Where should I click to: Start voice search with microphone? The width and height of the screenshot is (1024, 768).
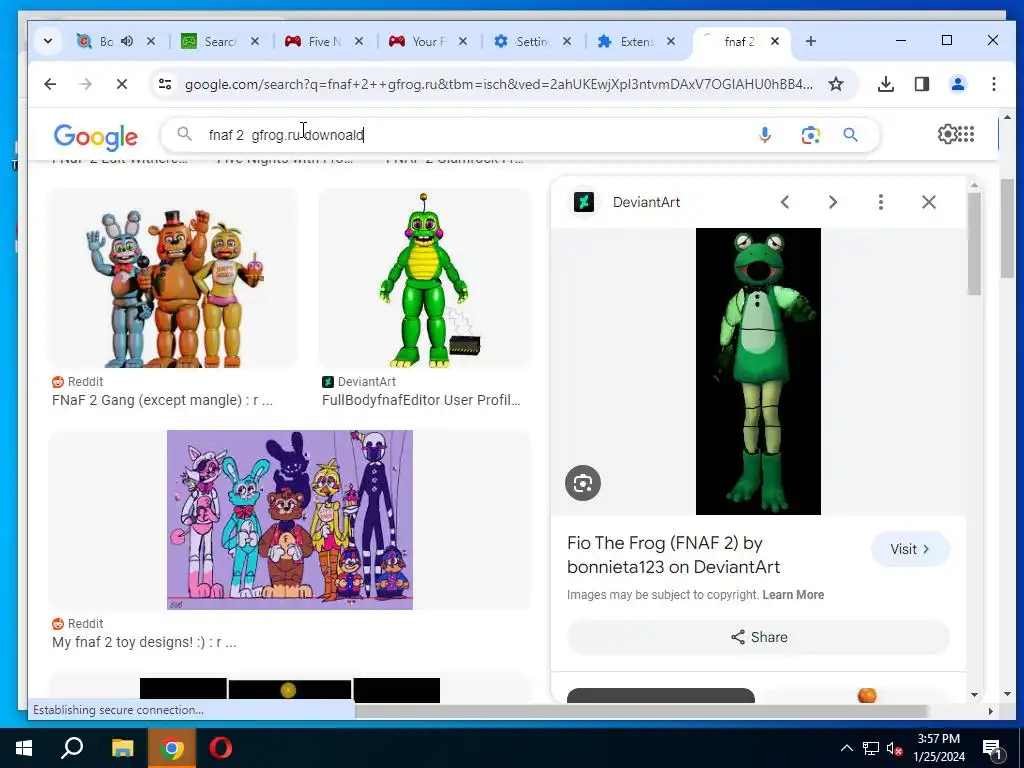tap(765, 135)
